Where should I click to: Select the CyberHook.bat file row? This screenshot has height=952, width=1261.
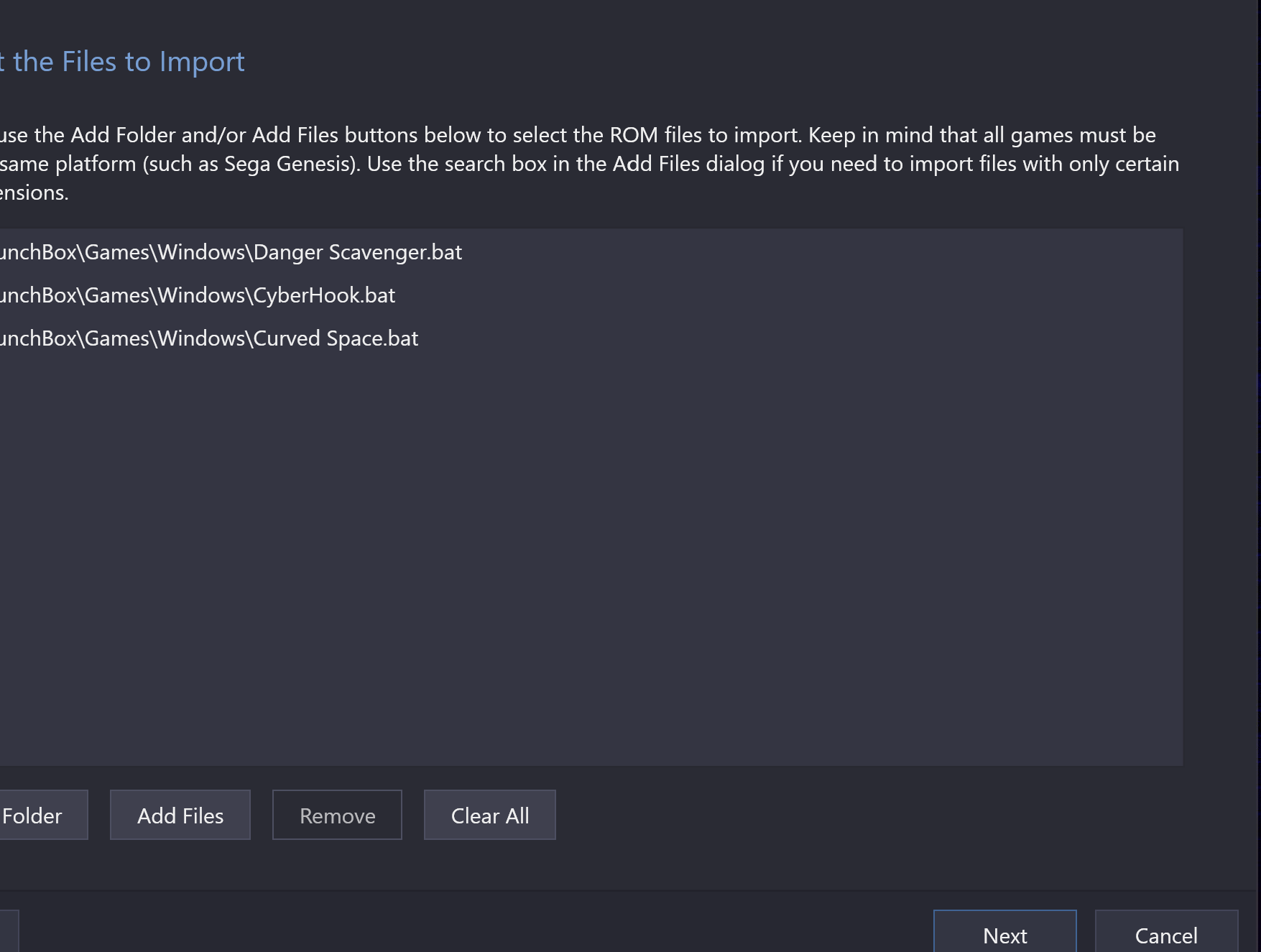pos(591,295)
